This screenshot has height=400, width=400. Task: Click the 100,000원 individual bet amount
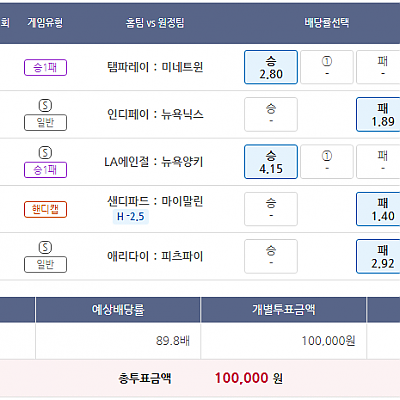coord(328,341)
